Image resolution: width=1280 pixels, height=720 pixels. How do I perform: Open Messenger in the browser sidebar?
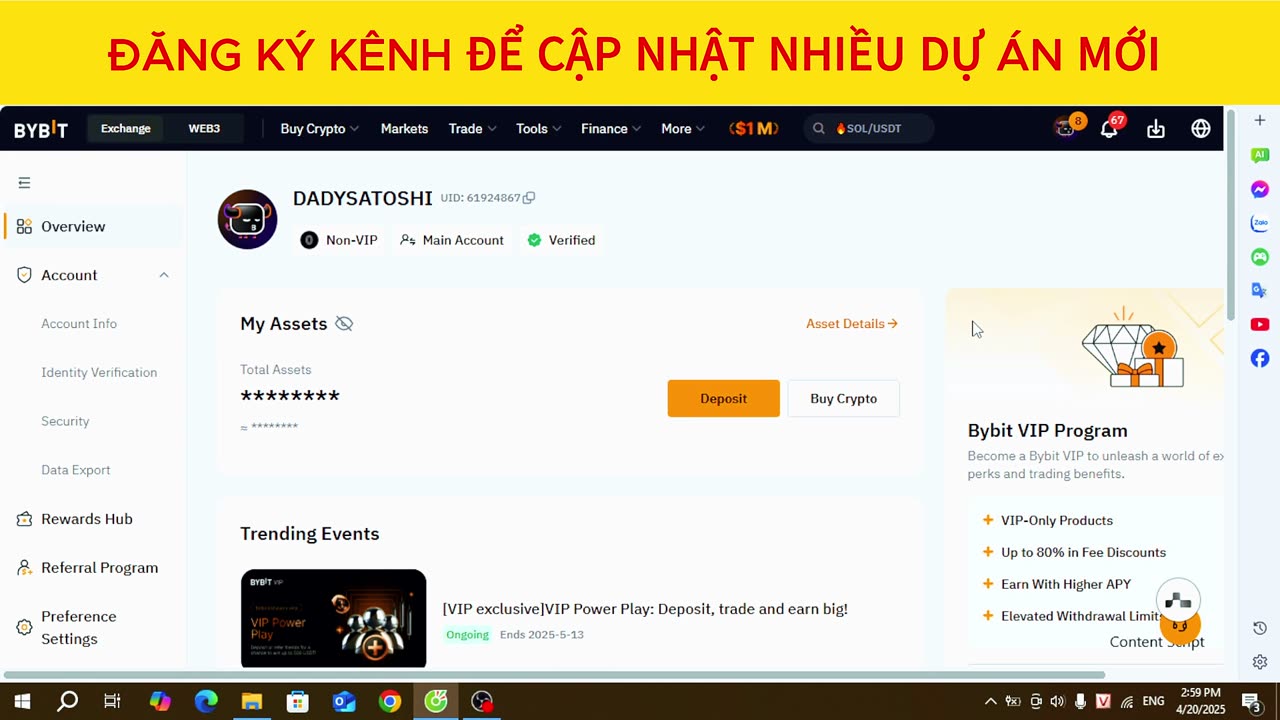pos(1260,189)
